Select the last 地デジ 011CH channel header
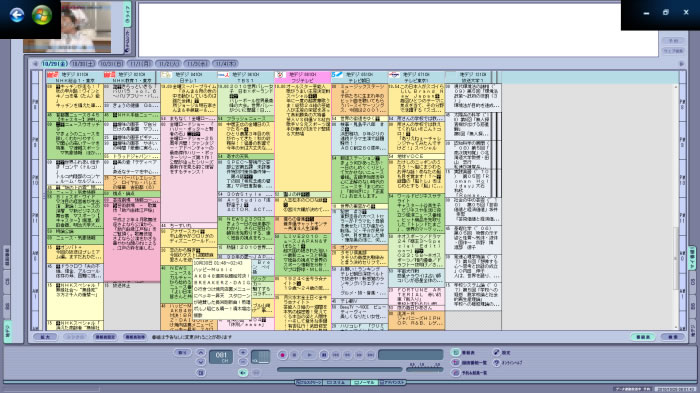Image resolution: width=700 pixels, height=393 pixels. (472, 77)
